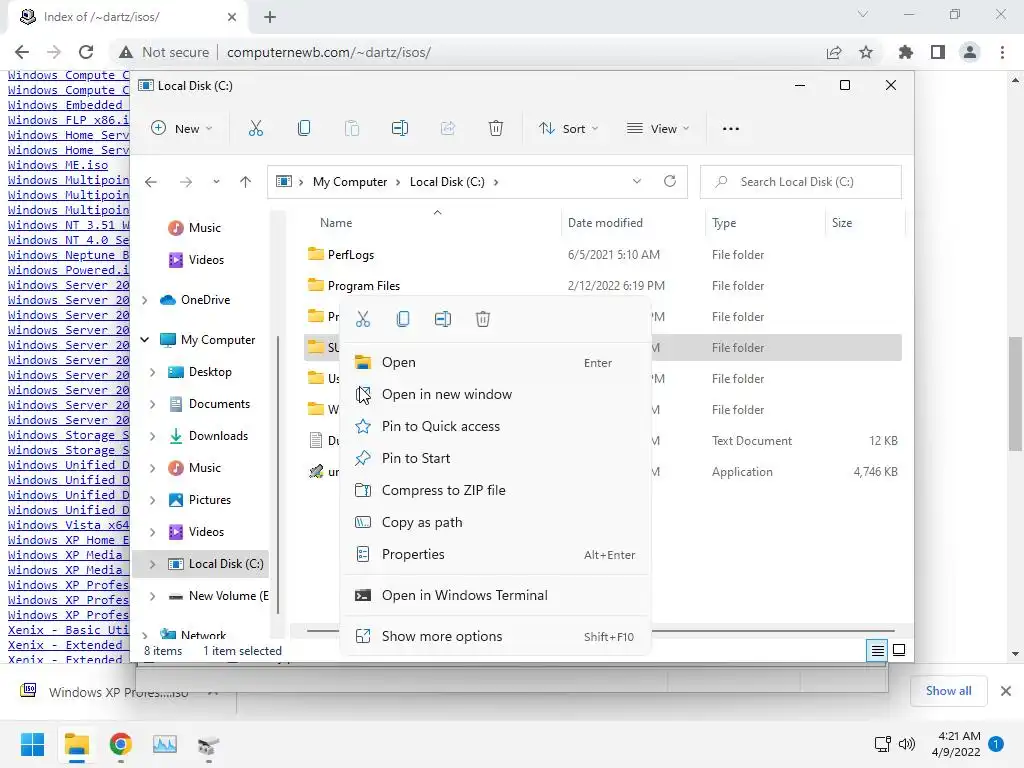Expand address bar history dropdown
Screen dimensions: 1024x768
coord(637,182)
